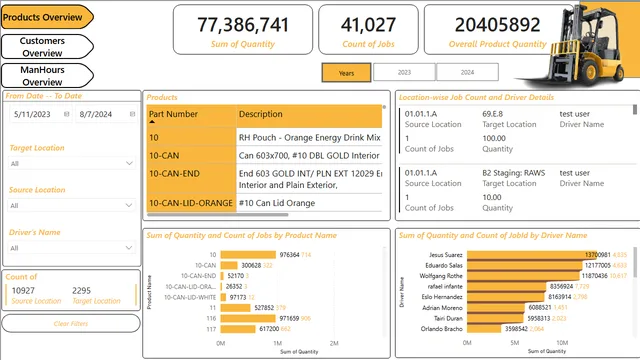The width and height of the screenshot is (640, 360).
Task: Open the Products Overview page
Action: [x=47, y=17]
